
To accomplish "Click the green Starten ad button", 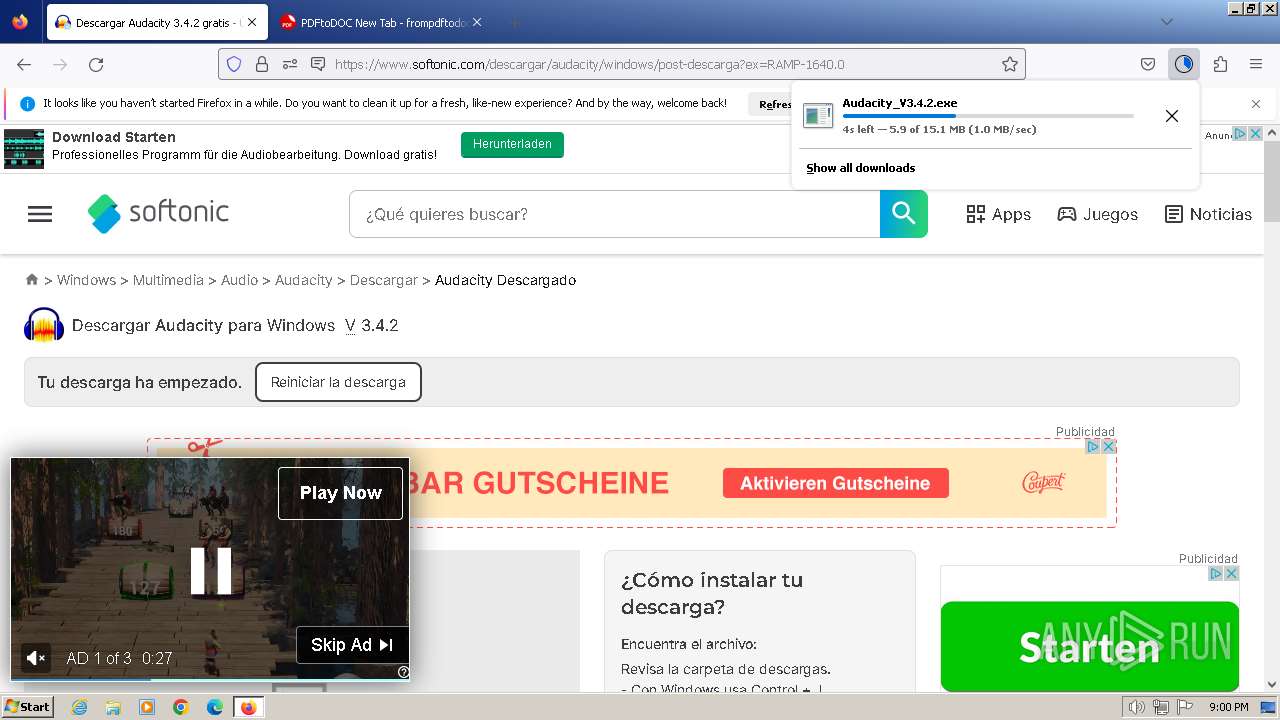I will [x=1089, y=646].
